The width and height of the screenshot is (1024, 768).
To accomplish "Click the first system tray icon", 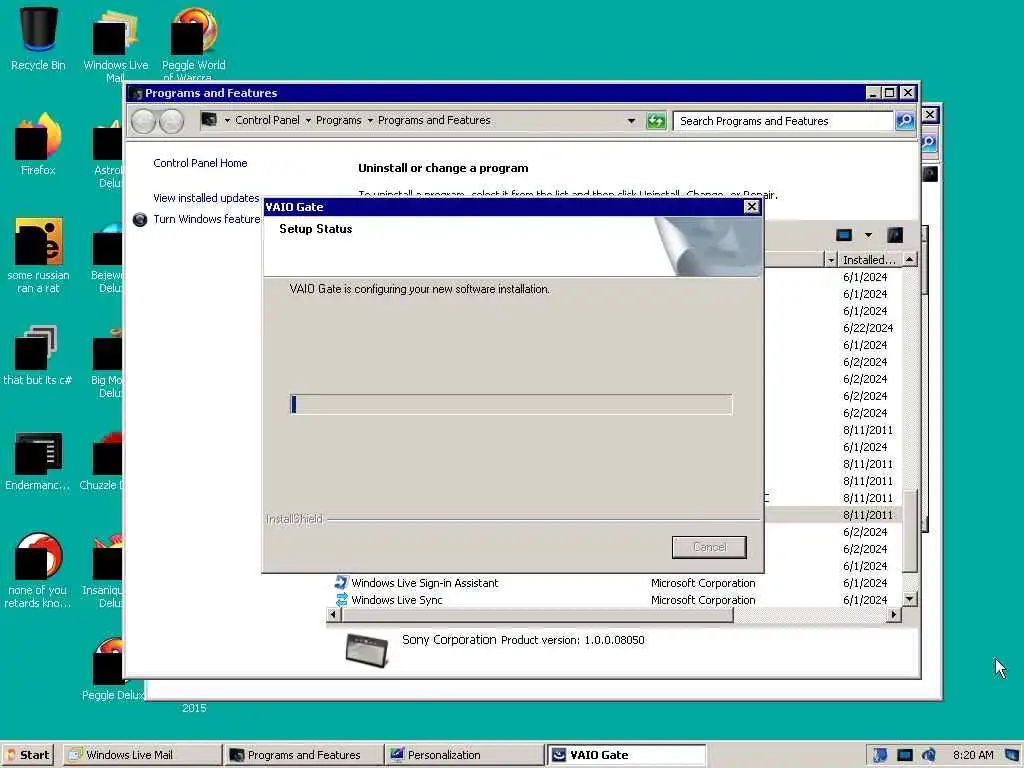I will click(880, 755).
